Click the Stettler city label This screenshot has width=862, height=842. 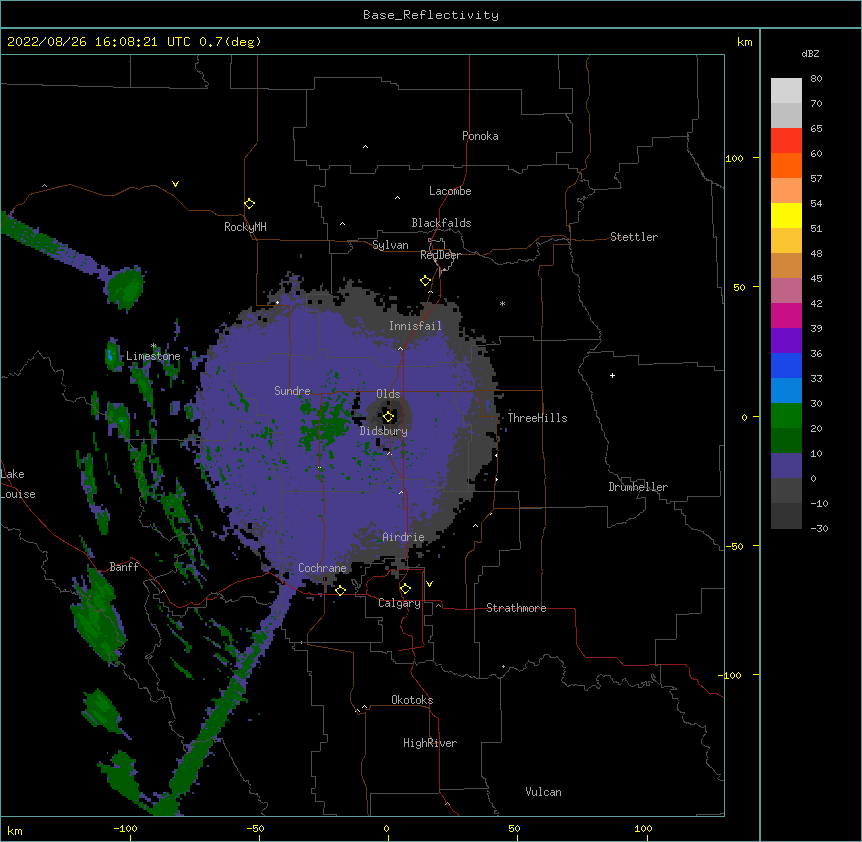634,237
